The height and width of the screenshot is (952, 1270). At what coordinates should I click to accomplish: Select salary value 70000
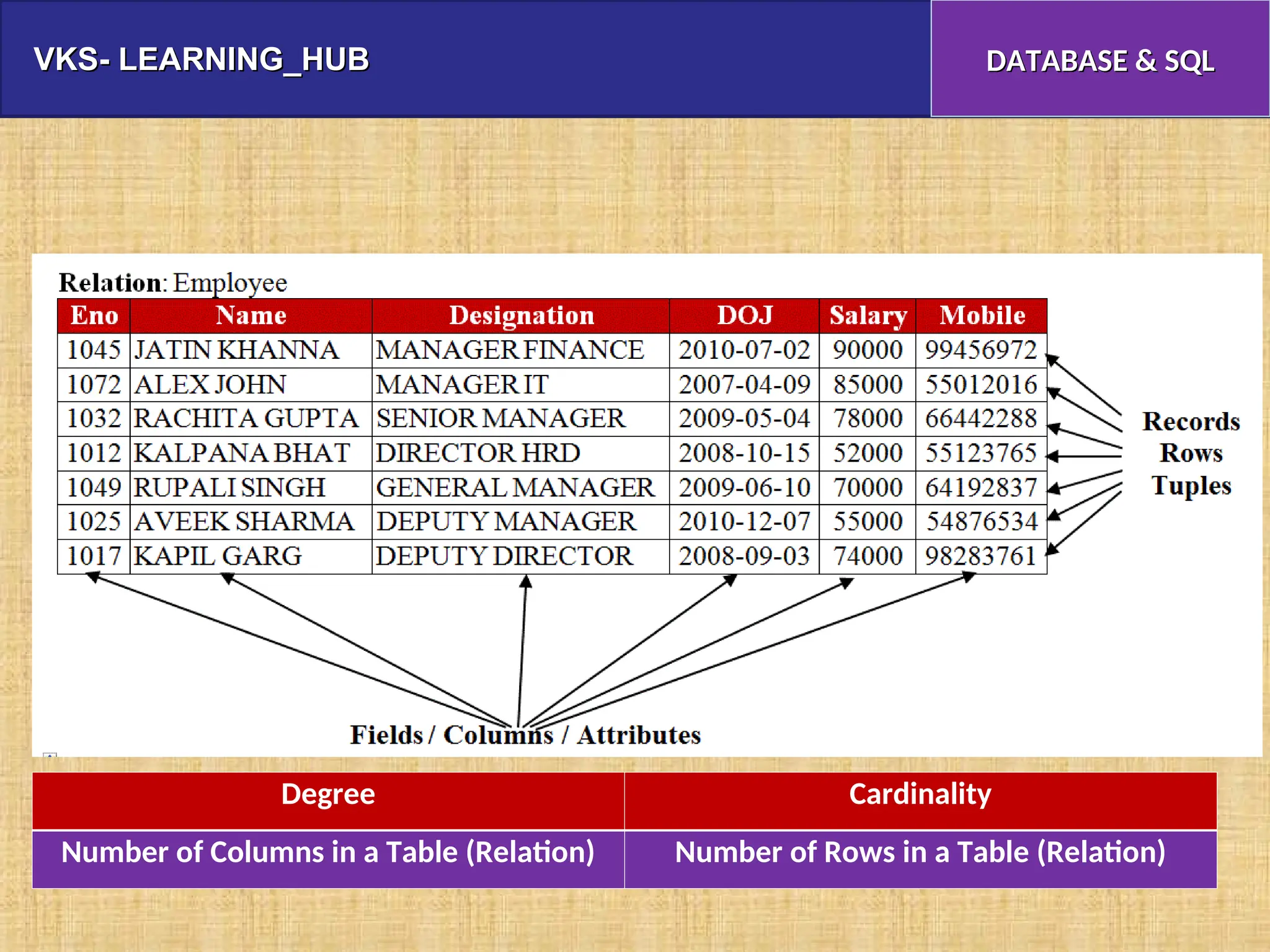tap(868, 488)
